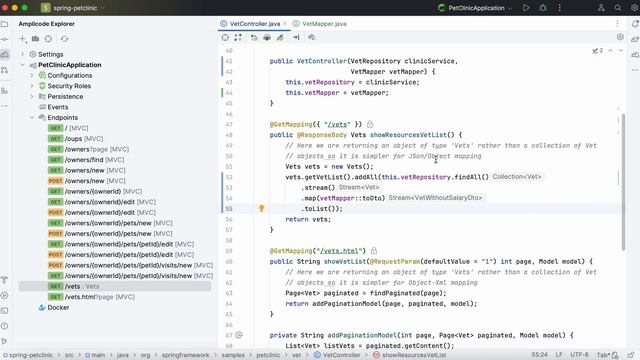The width and height of the screenshot is (640, 360).
Task: Collapse the Endpoints node
Action: click(x=32, y=118)
